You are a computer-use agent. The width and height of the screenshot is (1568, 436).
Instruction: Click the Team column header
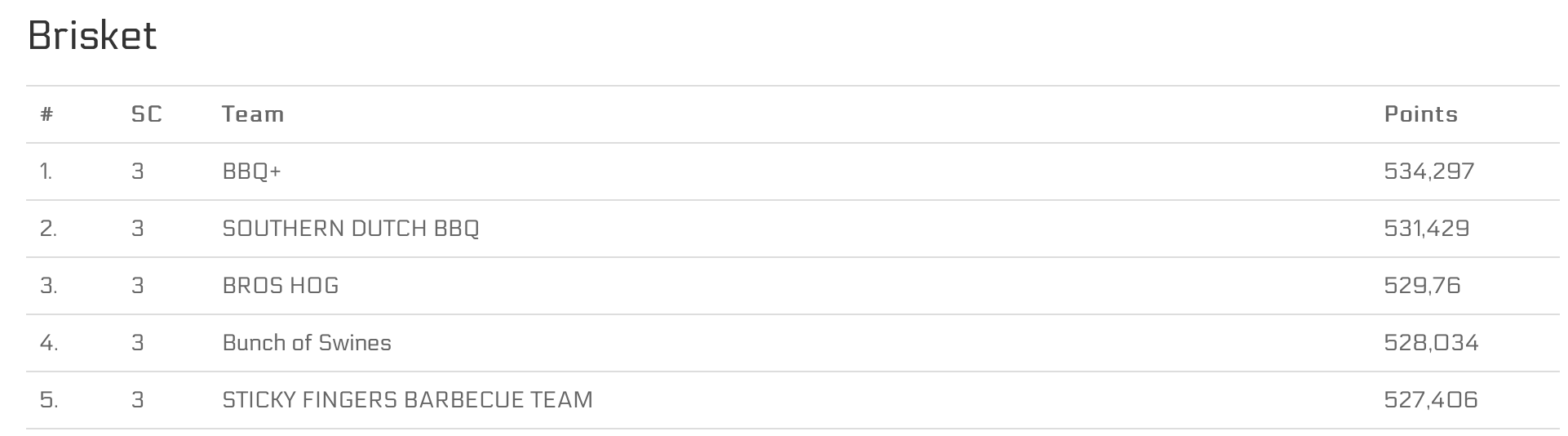253,114
